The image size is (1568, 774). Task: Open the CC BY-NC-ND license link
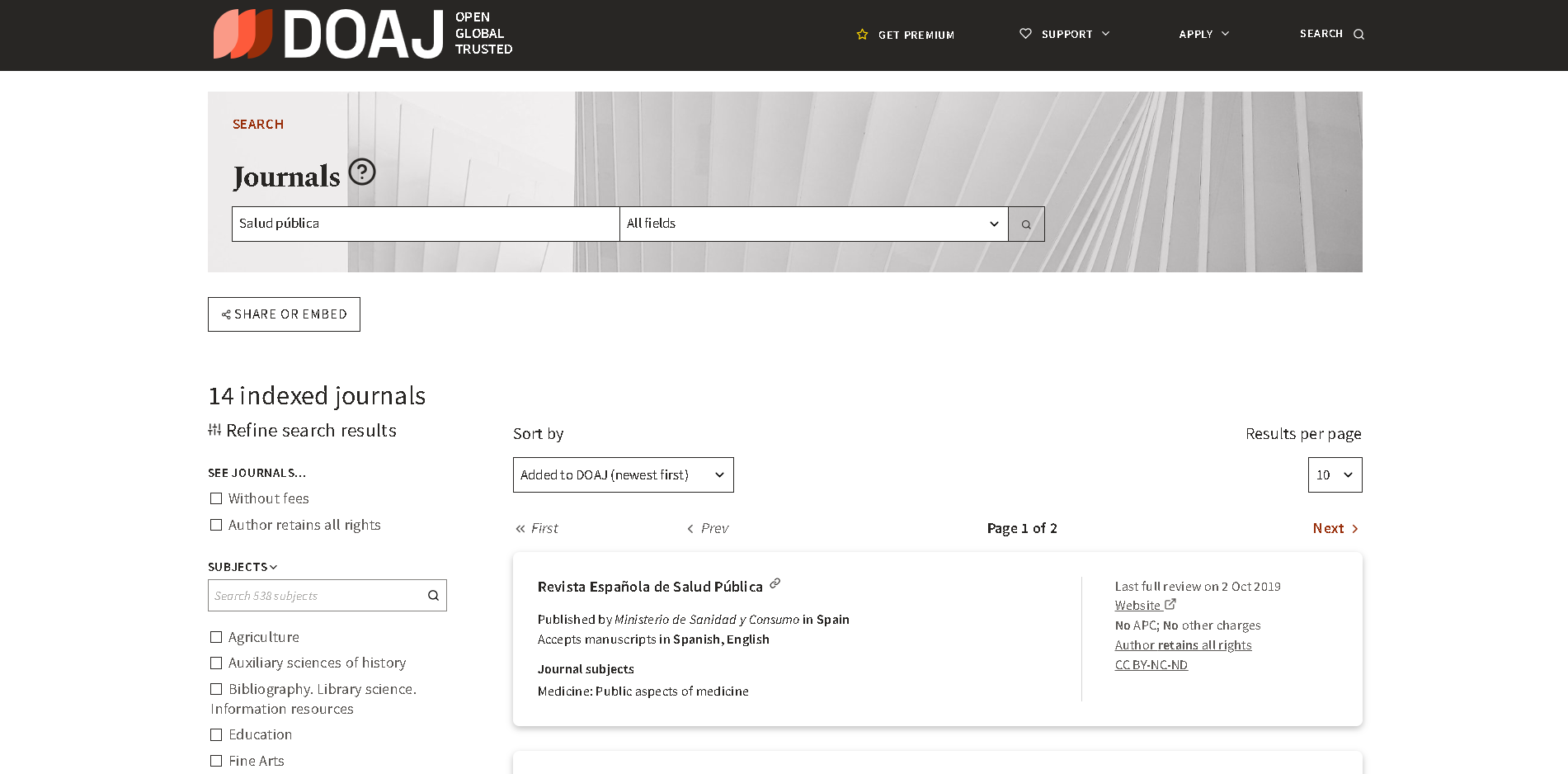(x=1151, y=665)
